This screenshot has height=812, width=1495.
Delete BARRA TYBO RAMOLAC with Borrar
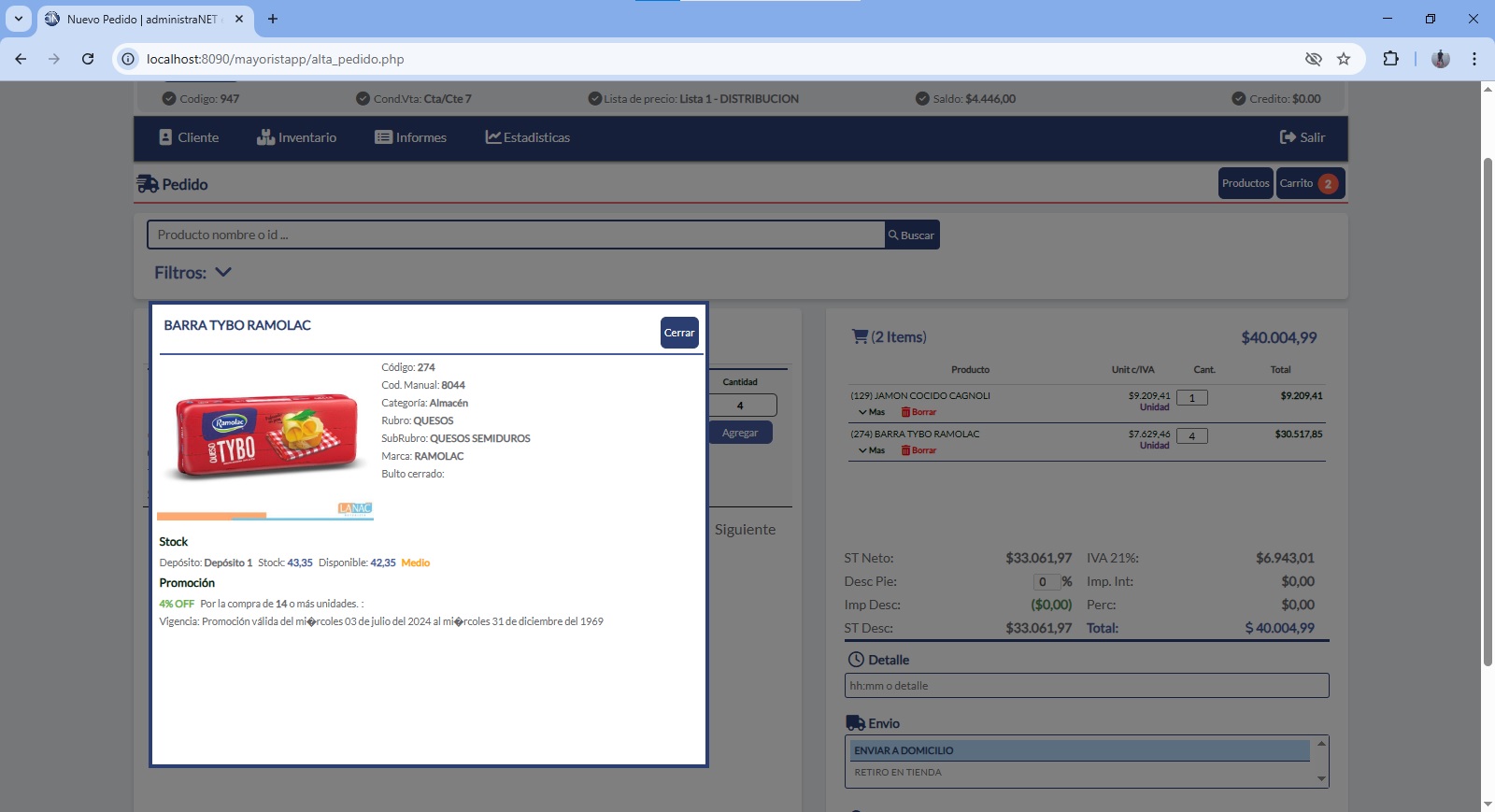(x=918, y=450)
